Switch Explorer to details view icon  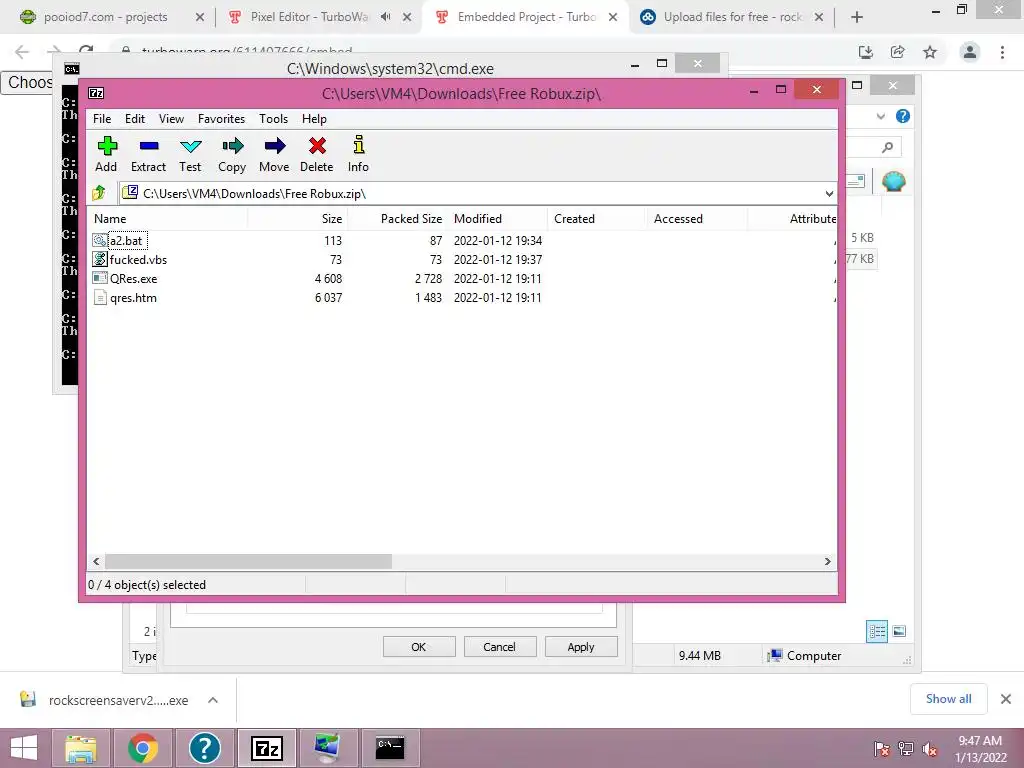tap(876, 632)
